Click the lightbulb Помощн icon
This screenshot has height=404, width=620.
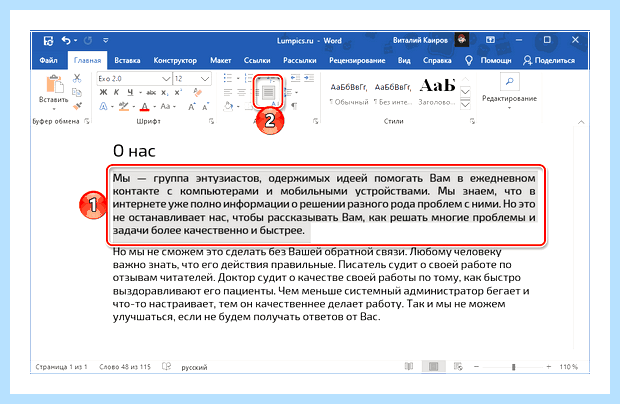[x=469, y=60]
